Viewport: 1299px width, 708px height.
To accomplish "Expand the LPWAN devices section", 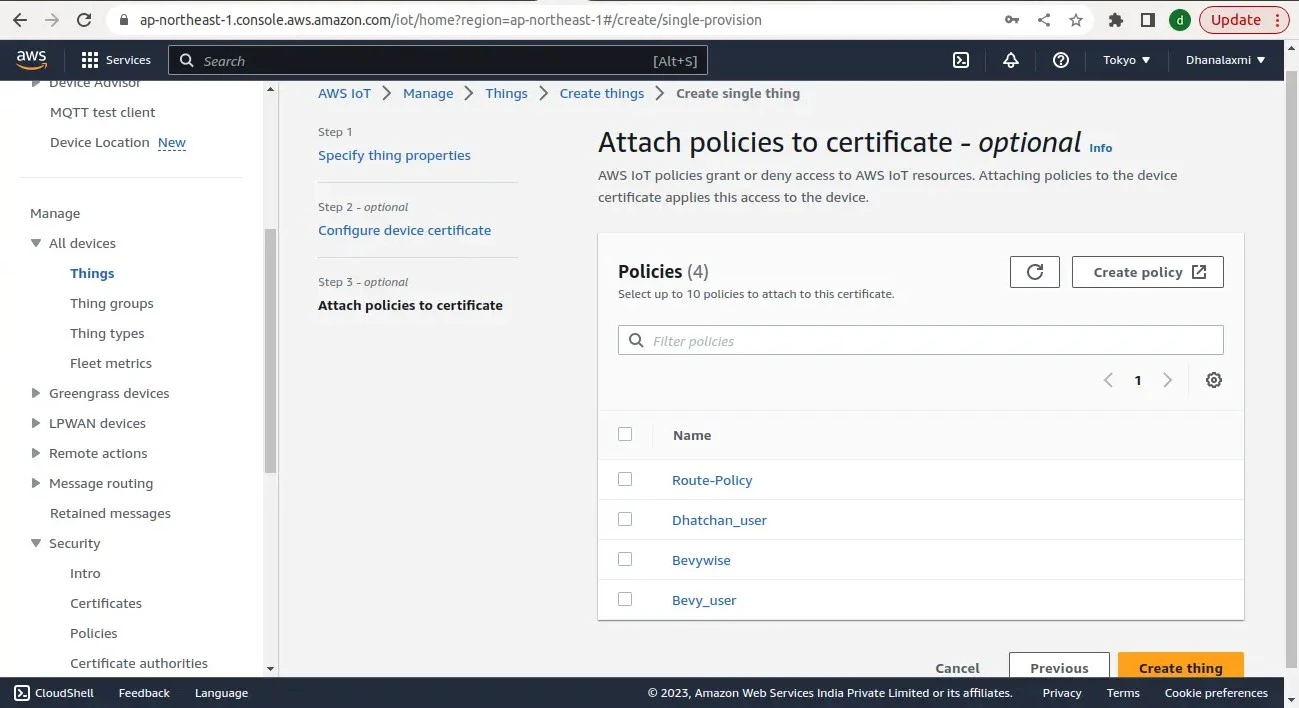I will (36, 423).
